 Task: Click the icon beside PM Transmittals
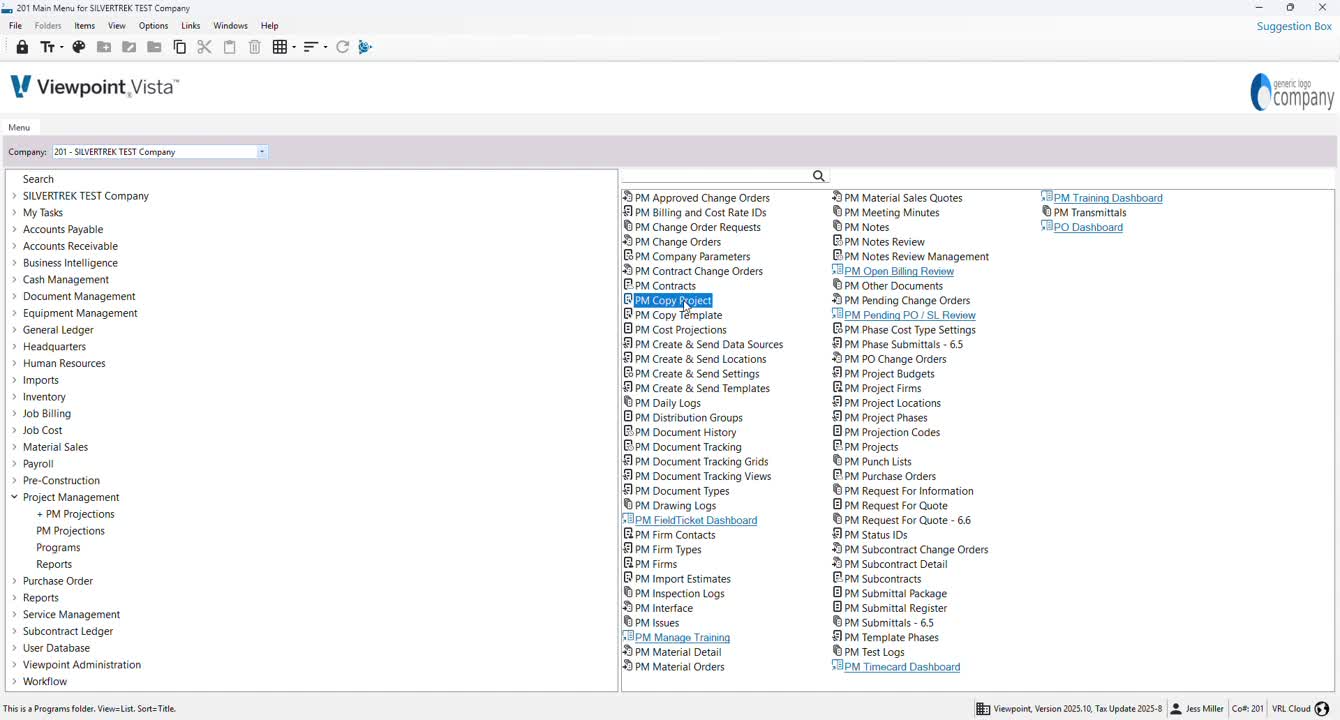click(1047, 212)
